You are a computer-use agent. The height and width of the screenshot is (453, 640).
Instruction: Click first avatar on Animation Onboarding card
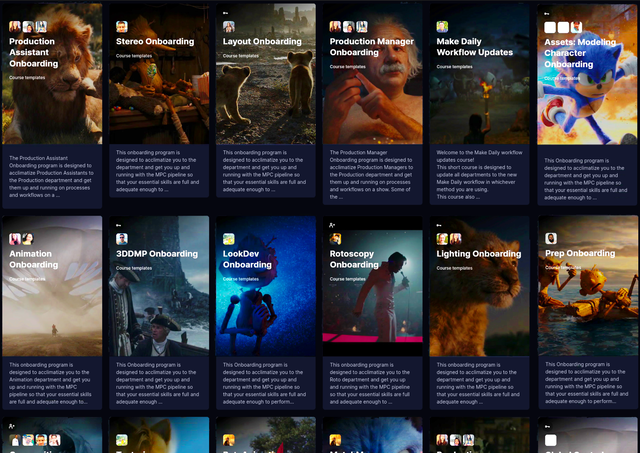pos(15,239)
